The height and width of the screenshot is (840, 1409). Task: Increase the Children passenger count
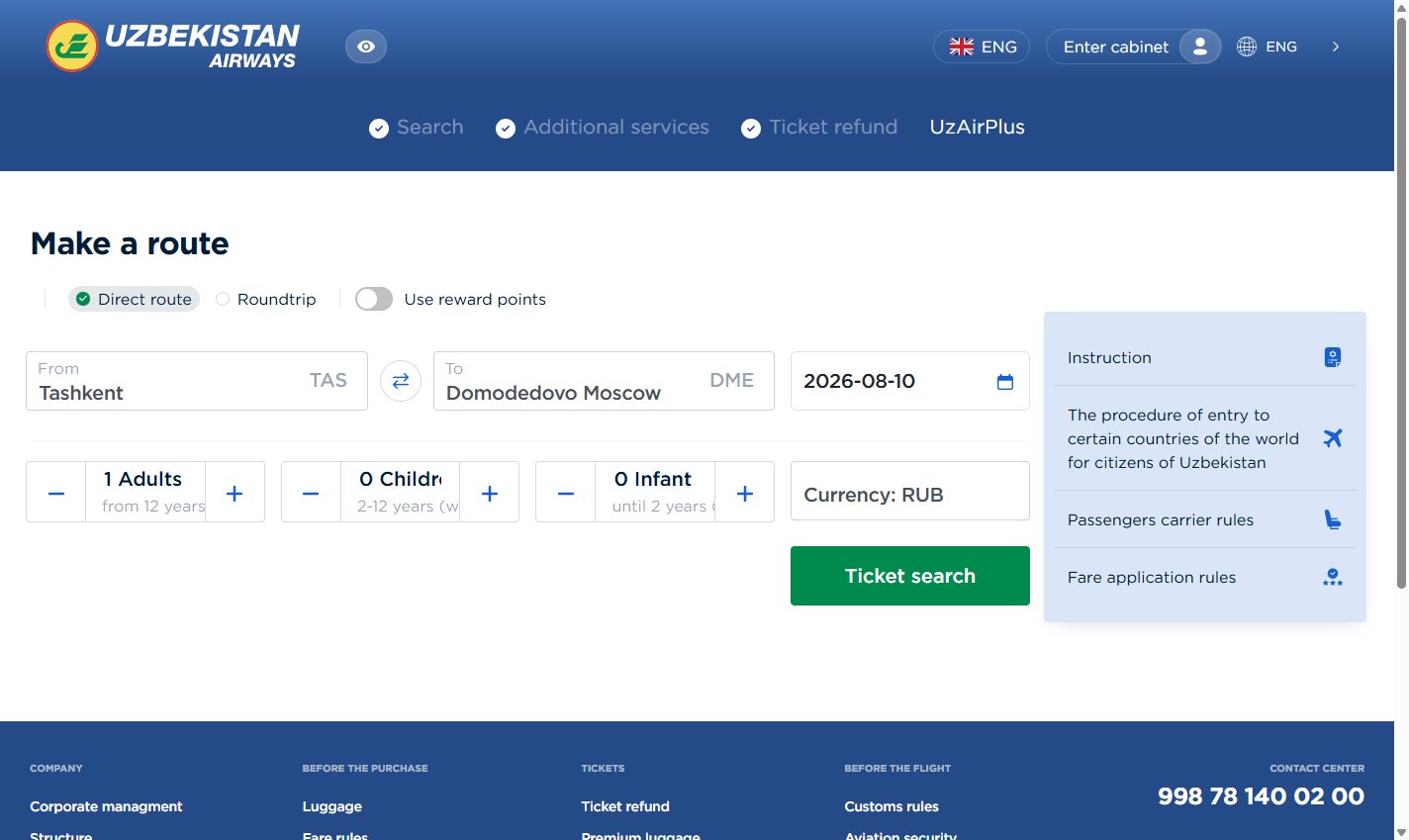[489, 493]
